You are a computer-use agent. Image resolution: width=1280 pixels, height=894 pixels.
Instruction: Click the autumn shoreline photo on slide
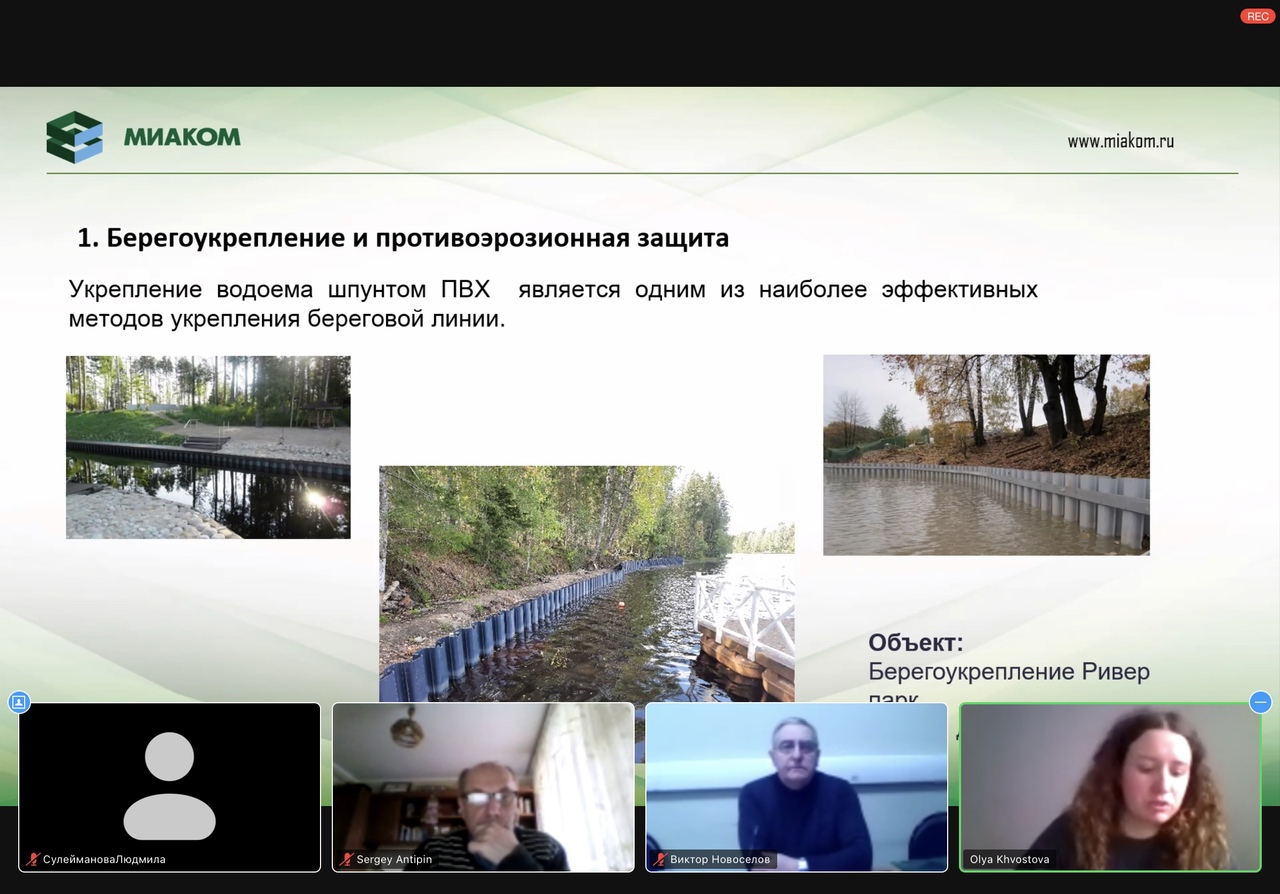986,455
